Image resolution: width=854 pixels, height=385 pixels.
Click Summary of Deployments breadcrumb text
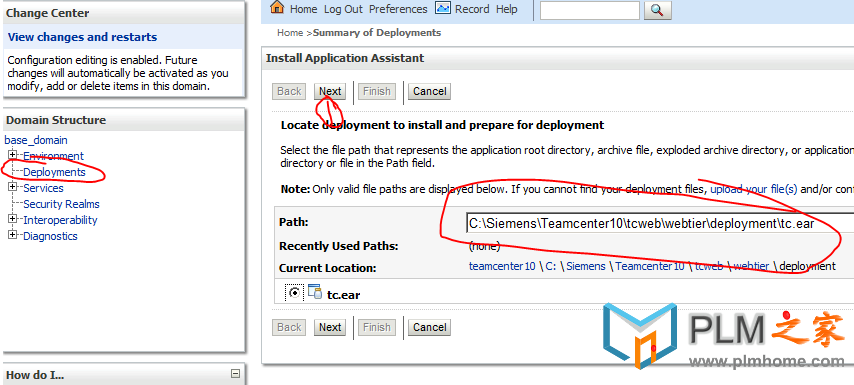pos(377,33)
